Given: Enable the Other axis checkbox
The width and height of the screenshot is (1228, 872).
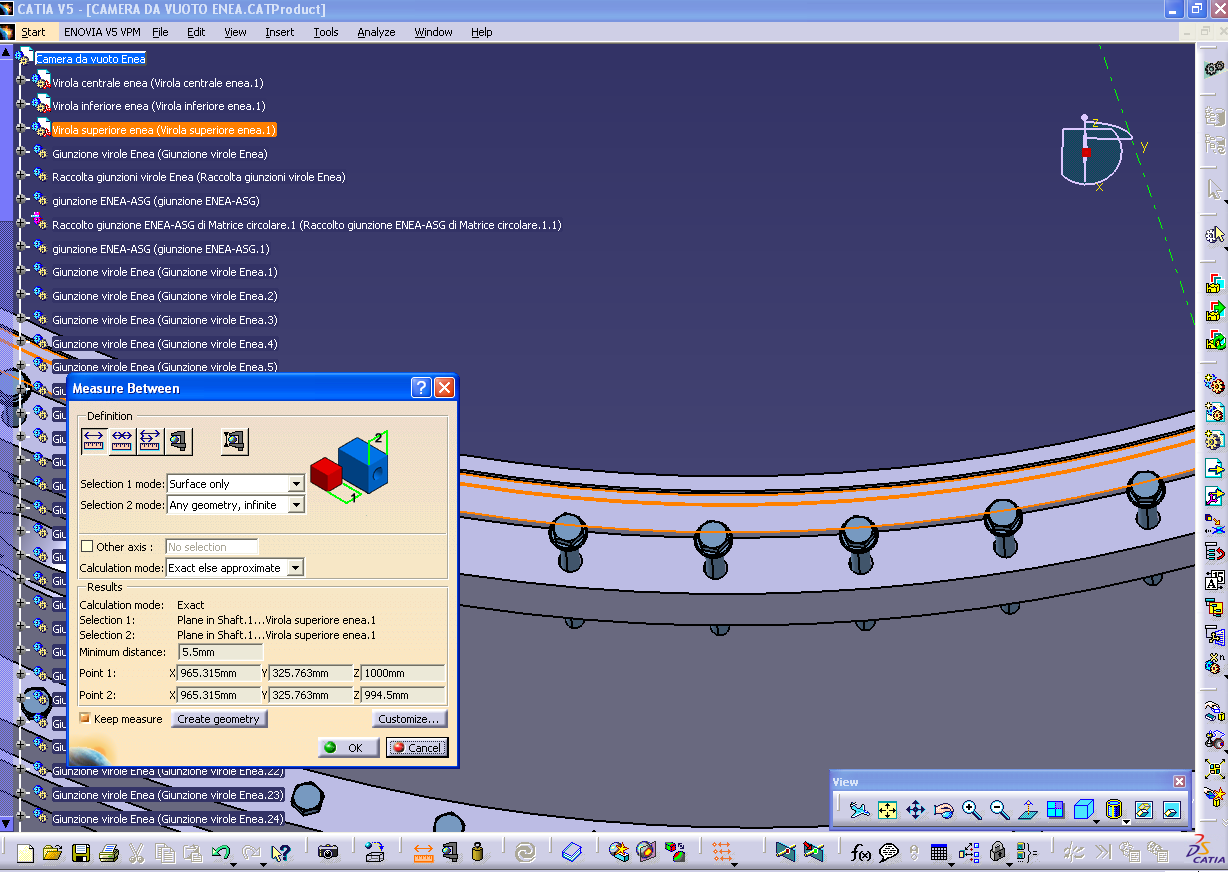Looking at the screenshot, I should [87, 547].
